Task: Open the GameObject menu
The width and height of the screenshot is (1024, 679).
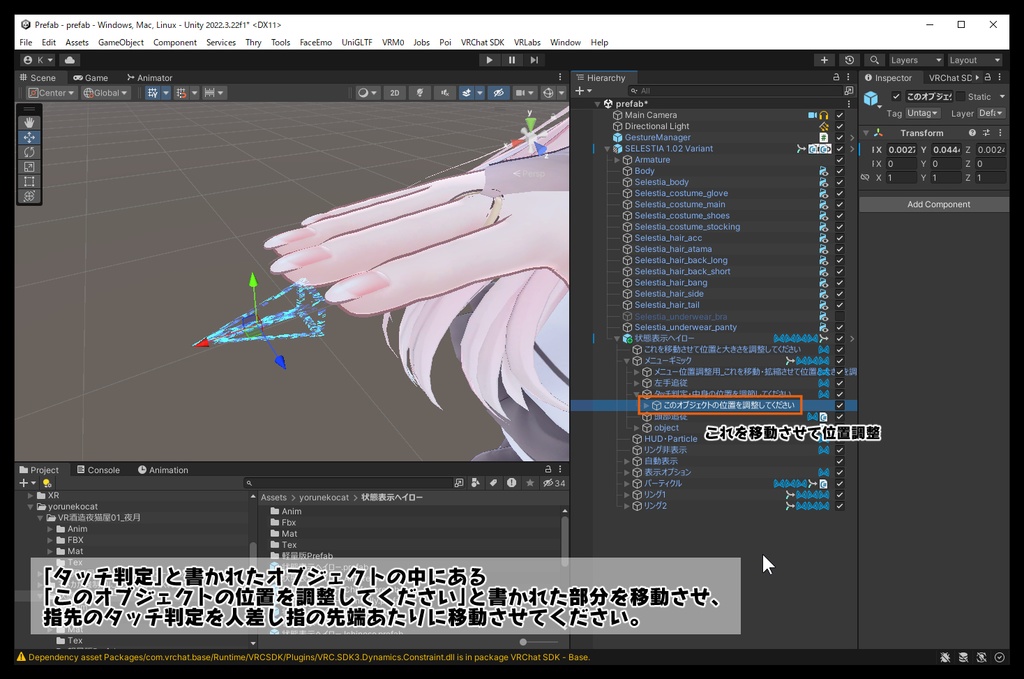Action: [121, 42]
